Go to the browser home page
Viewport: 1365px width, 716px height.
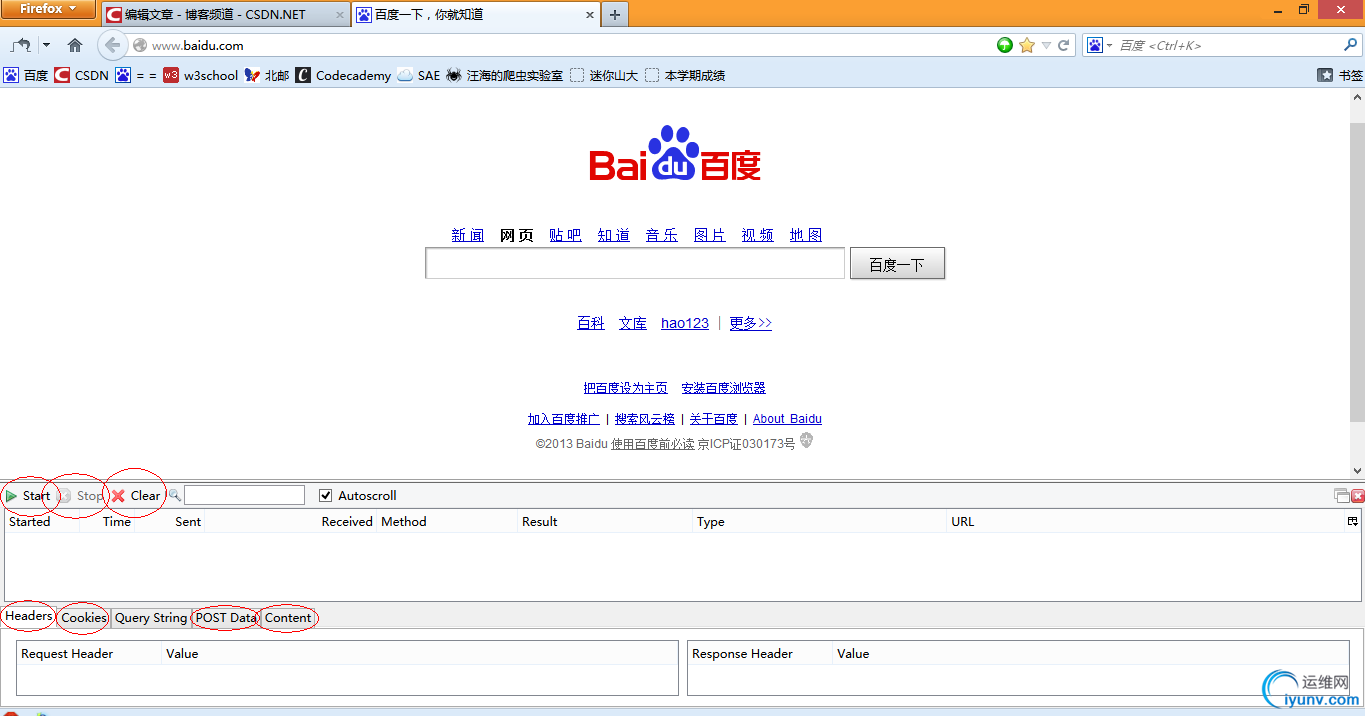point(75,45)
